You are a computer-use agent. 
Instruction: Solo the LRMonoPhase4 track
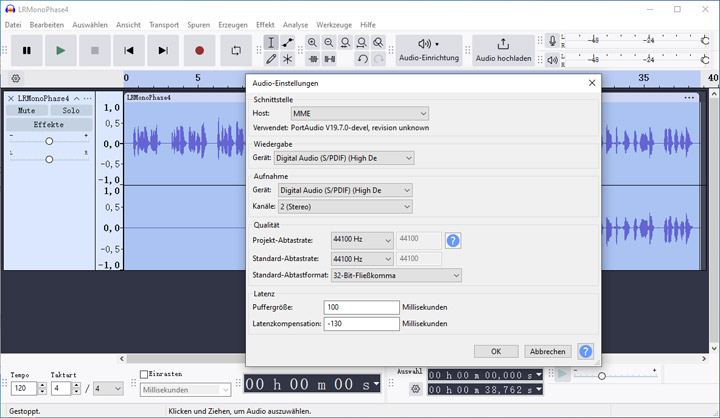pos(71,111)
